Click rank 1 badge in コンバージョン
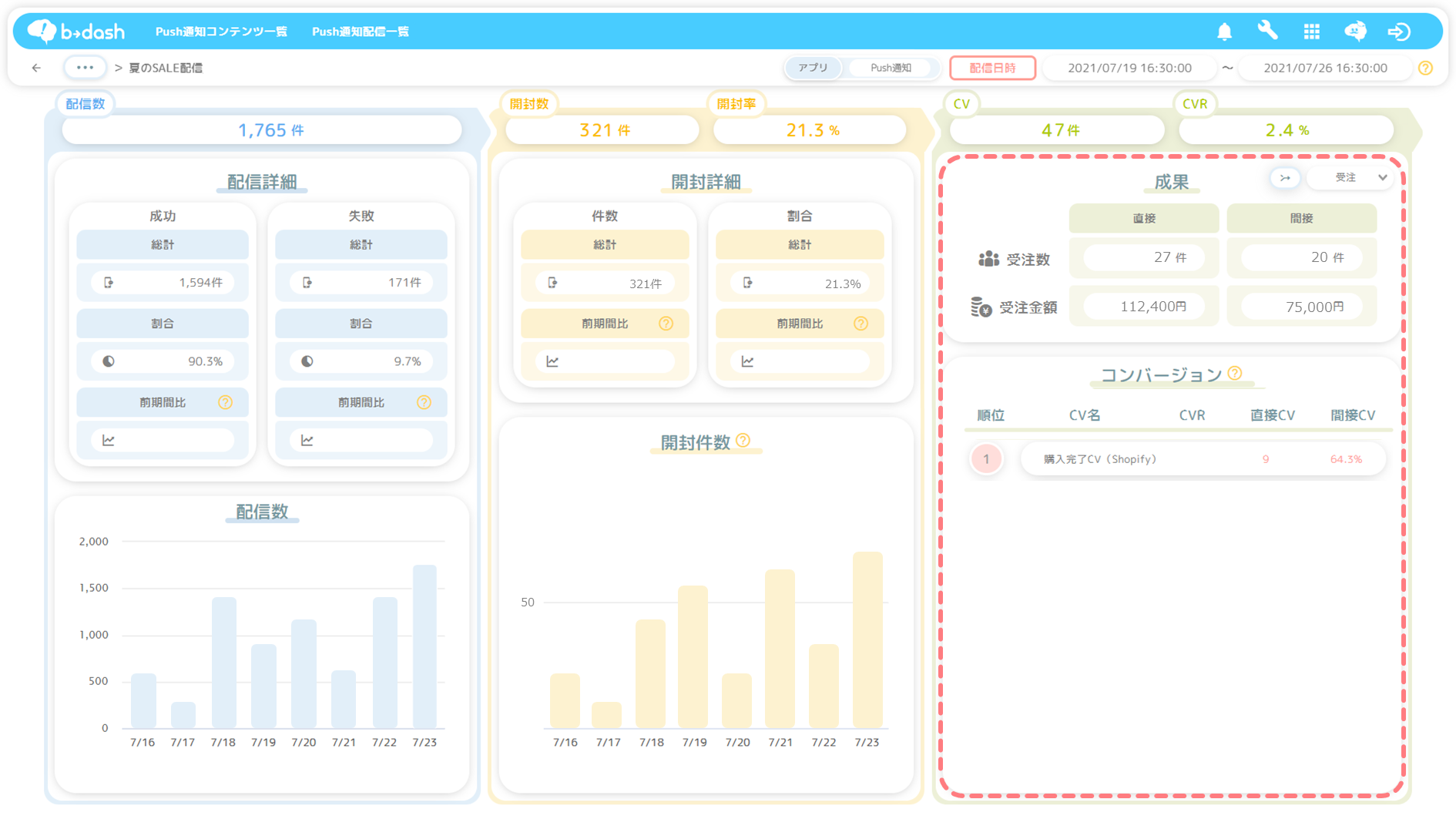This screenshot has width=1456, height=819. pyautogui.click(x=986, y=459)
